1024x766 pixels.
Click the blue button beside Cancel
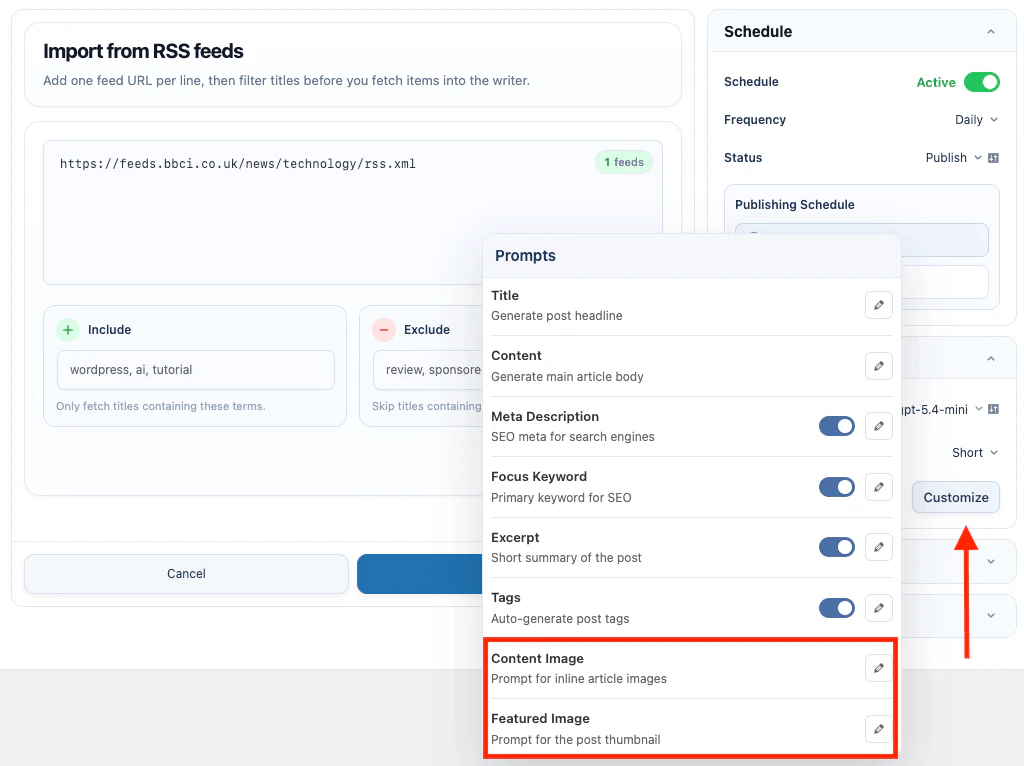click(x=420, y=574)
